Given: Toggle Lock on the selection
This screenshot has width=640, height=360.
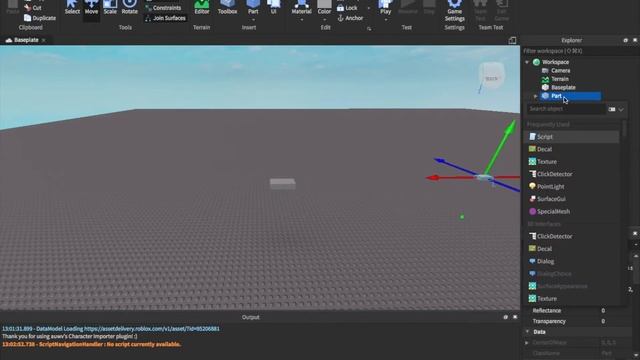Looking at the screenshot, I should point(347,8).
